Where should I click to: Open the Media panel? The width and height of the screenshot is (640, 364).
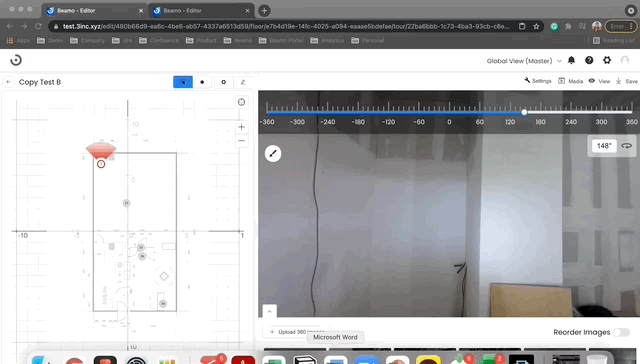click(x=571, y=81)
